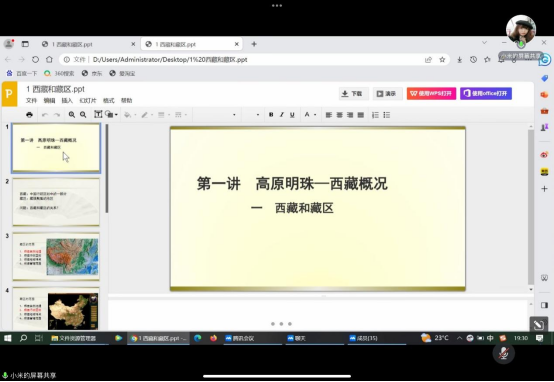Viewport: 554px width, 382px height.
Task: Insert a text box using the toolbar icon
Action: click(x=98, y=114)
